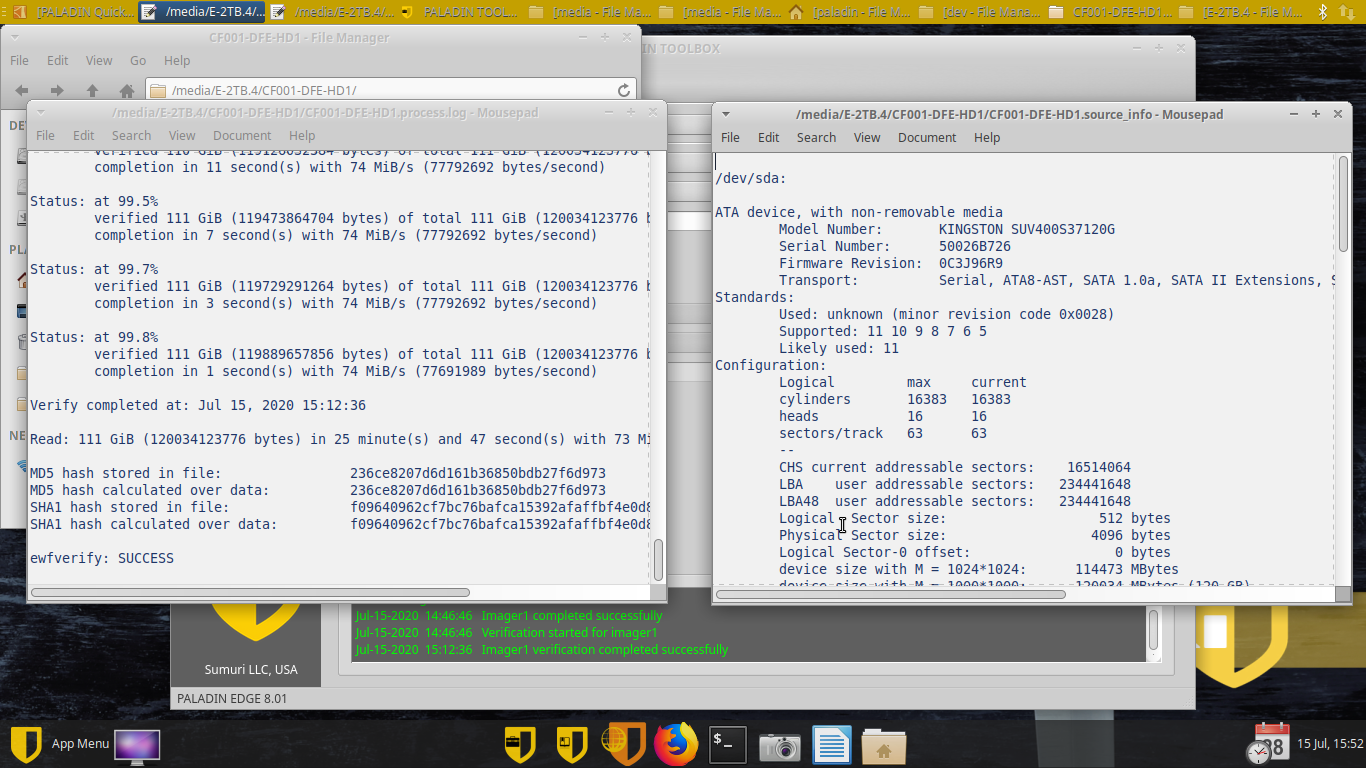Launch Firefox from the bottom panel
The image size is (1366, 768).
[x=676, y=744]
